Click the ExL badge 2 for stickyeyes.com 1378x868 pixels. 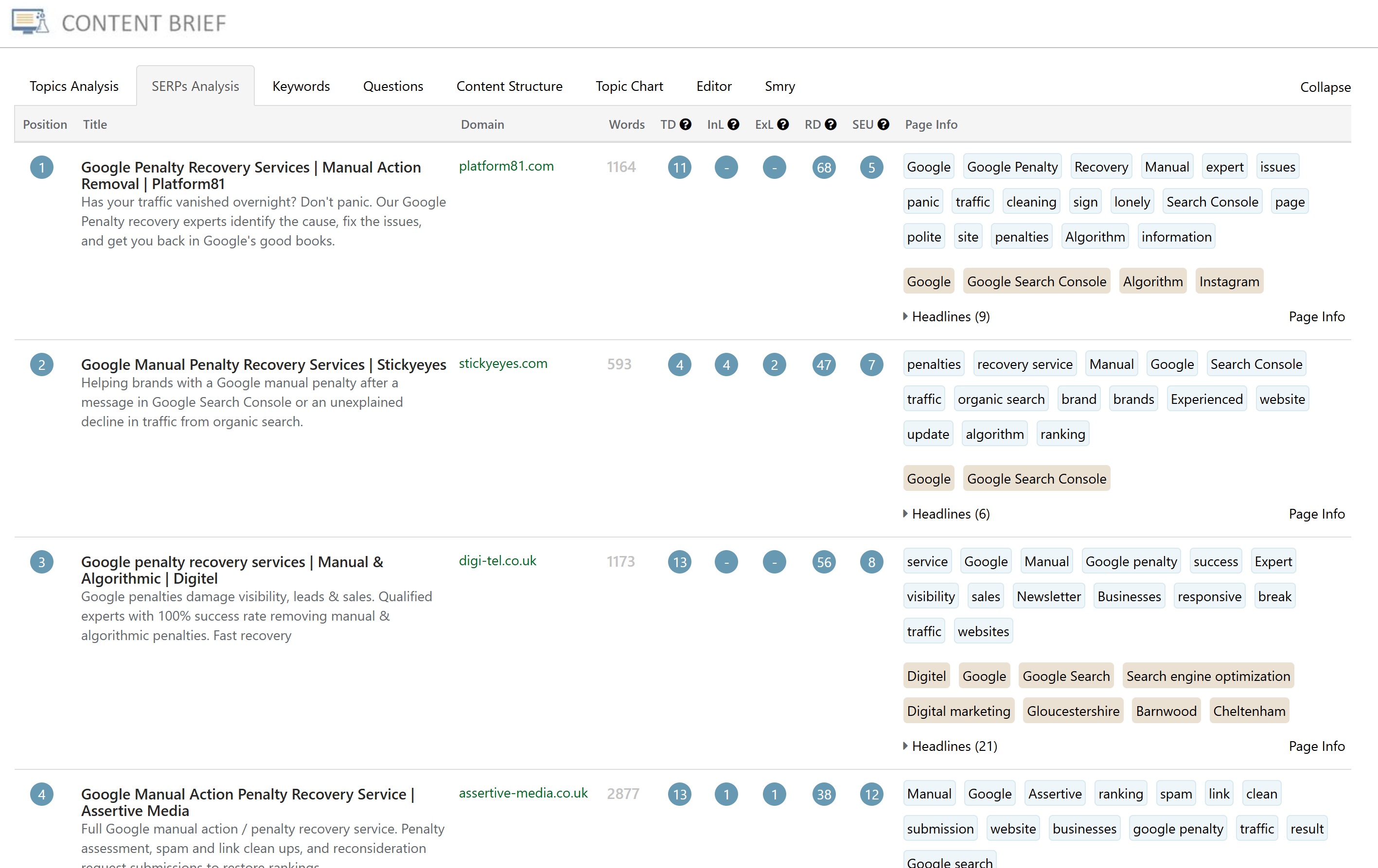click(x=774, y=365)
